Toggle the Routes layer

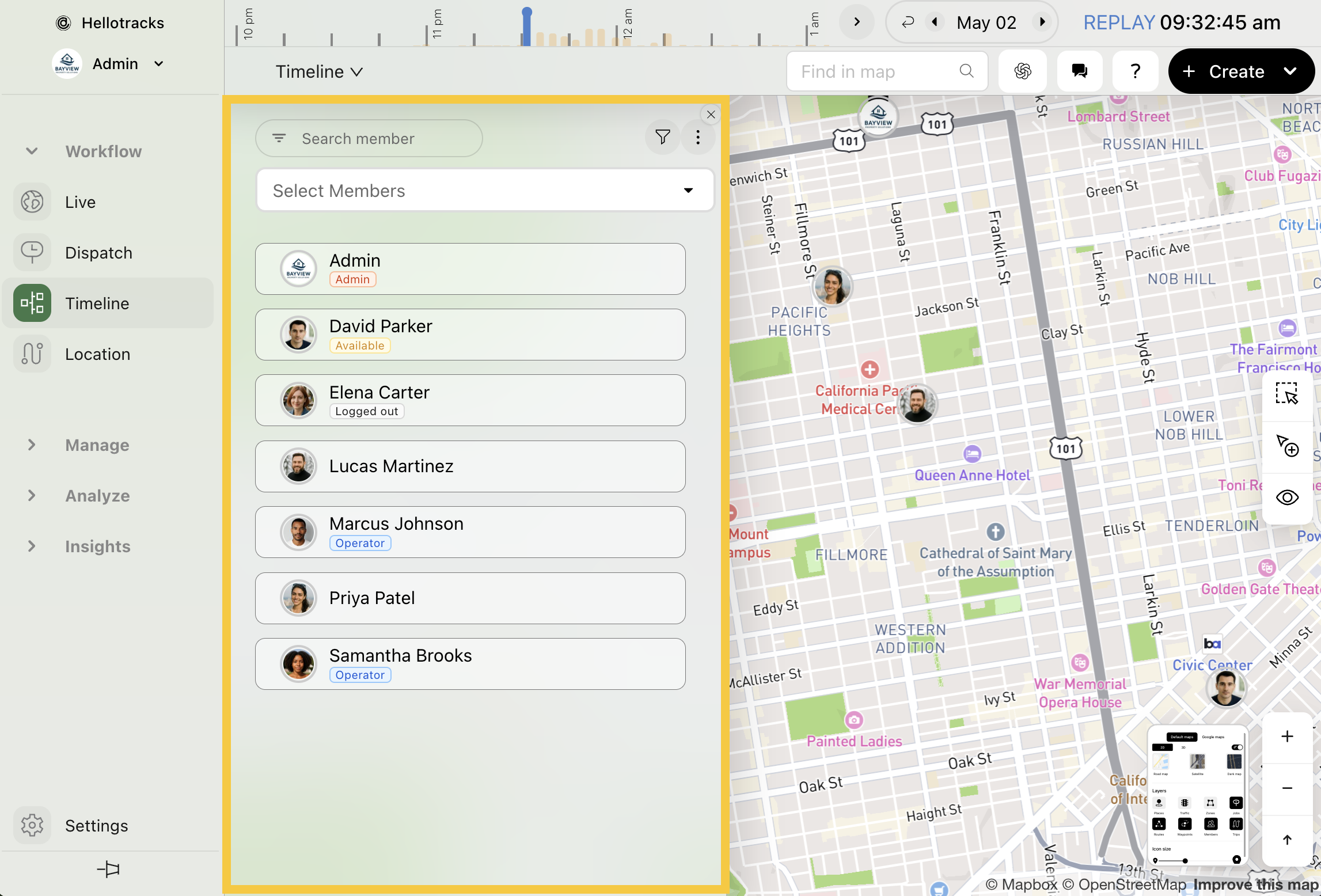tap(1159, 824)
